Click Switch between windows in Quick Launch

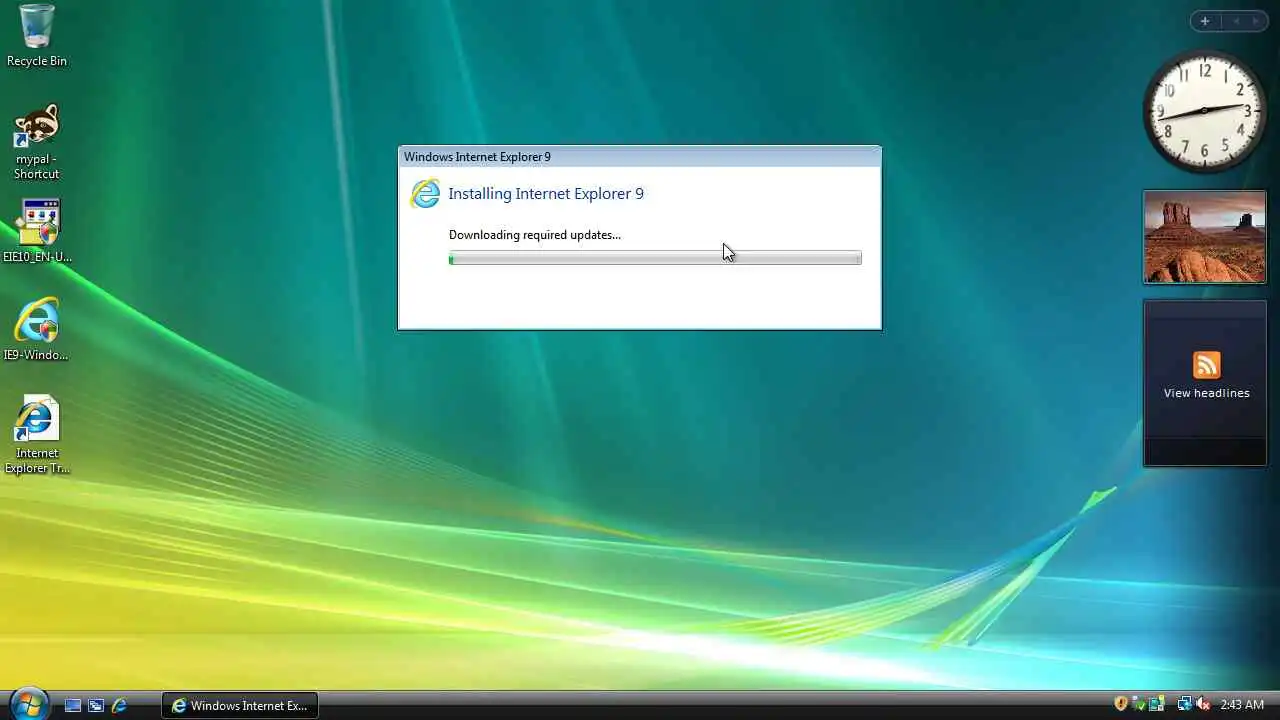96,705
